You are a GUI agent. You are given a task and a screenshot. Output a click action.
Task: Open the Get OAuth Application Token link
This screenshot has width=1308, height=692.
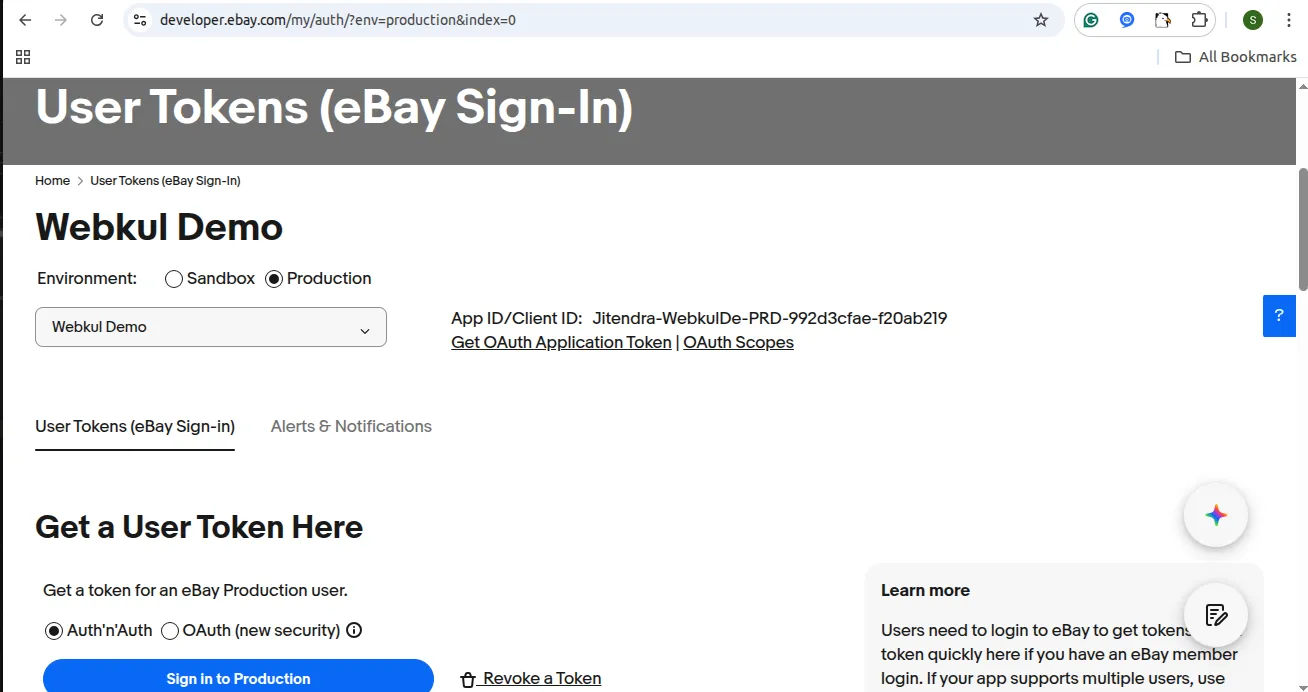pyautogui.click(x=561, y=342)
